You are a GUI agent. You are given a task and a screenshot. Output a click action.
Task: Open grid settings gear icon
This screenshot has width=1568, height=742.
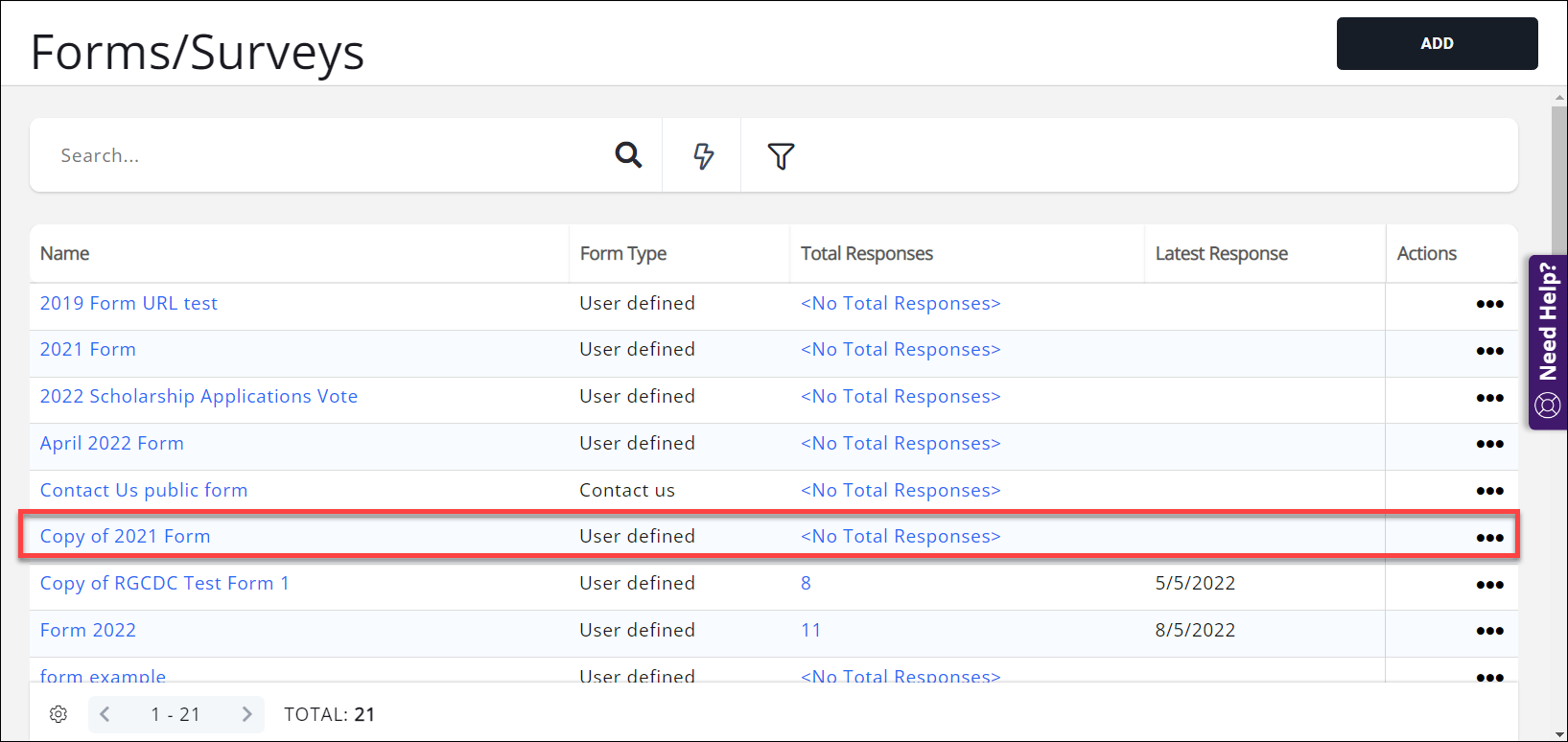tap(59, 714)
